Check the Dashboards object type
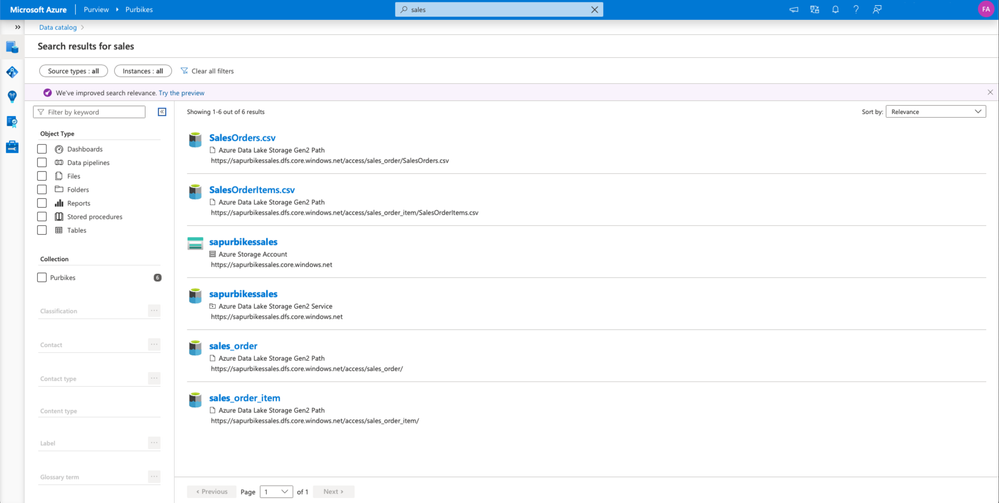999x503 pixels. point(42,149)
